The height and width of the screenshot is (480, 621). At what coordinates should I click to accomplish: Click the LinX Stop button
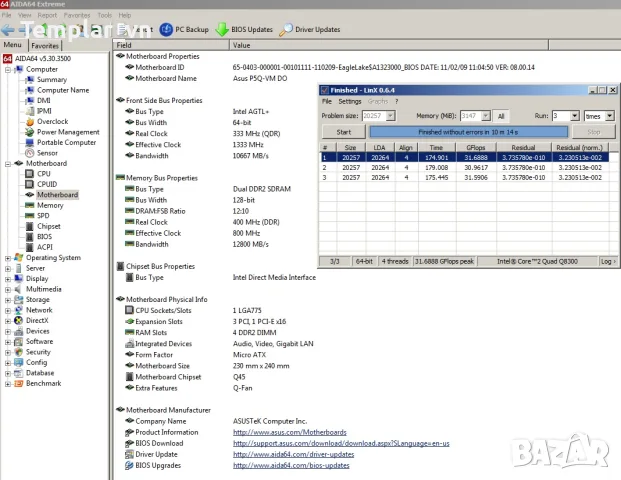[593, 132]
